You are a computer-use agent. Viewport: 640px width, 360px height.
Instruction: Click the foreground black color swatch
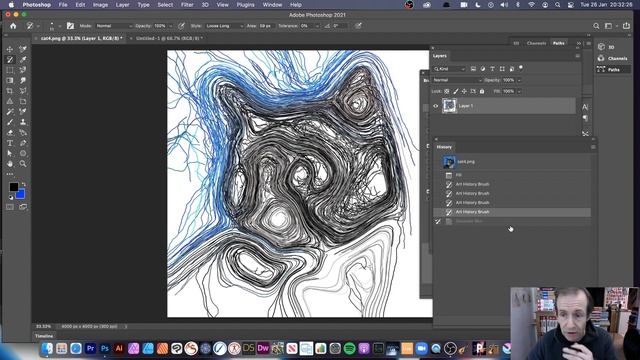pos(13,187)
